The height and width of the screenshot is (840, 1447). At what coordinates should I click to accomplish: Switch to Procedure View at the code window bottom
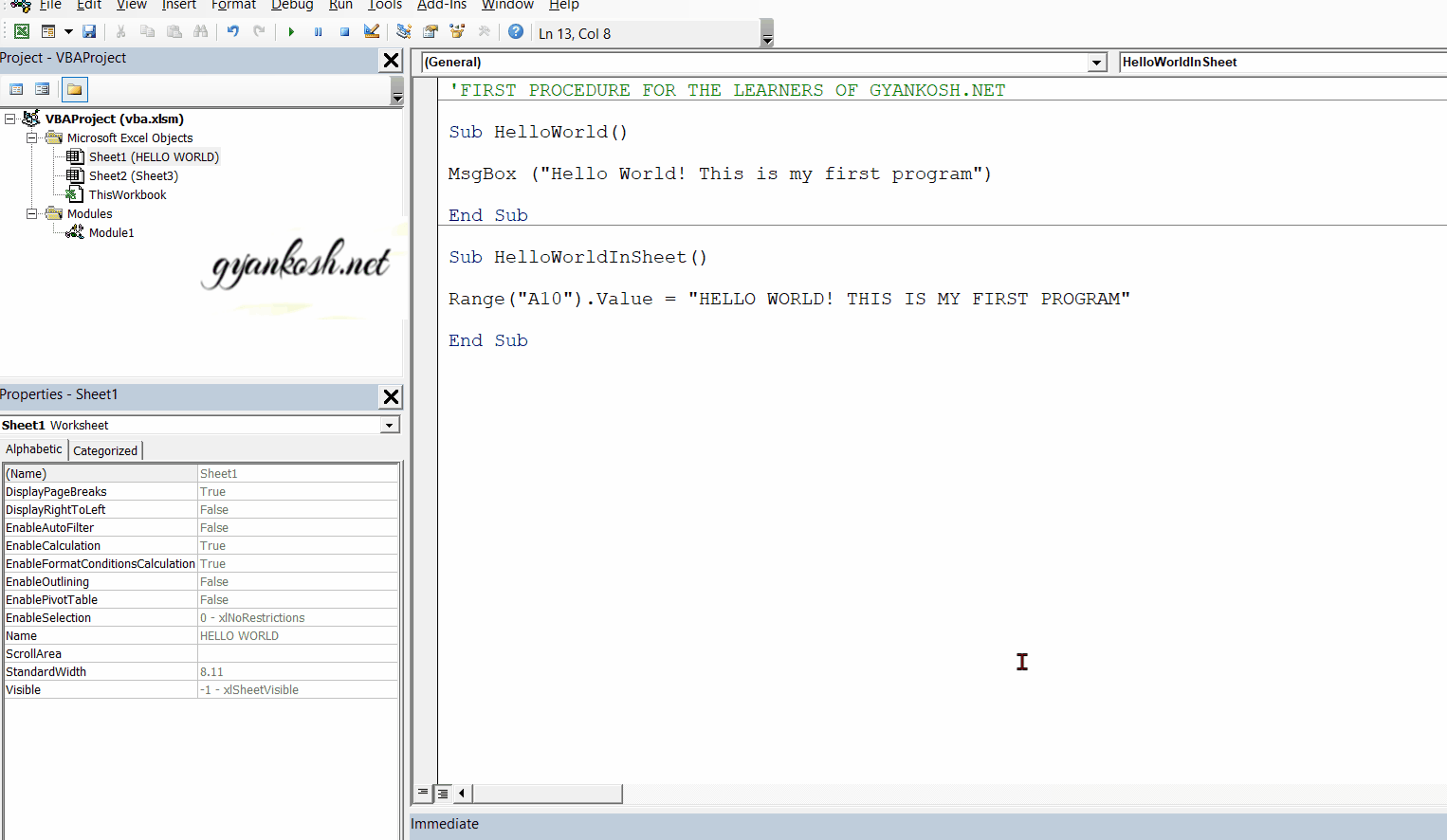pyautogui.click(x=423, y=793)
